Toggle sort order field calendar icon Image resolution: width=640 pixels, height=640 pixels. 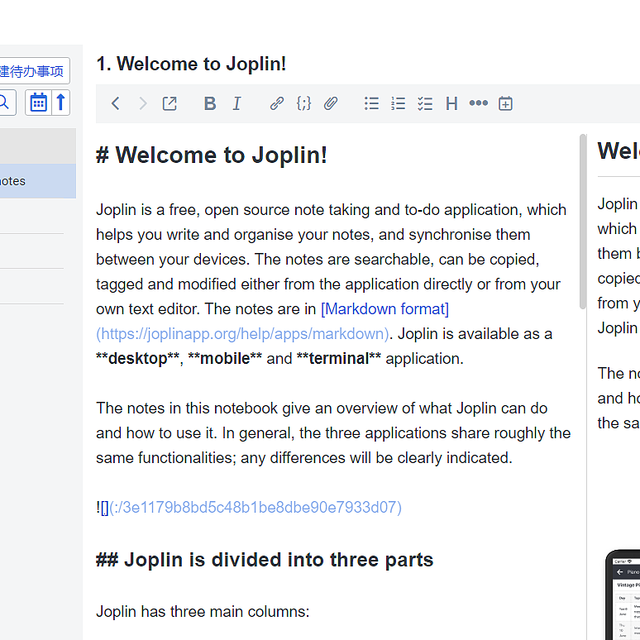pos(38,102)
